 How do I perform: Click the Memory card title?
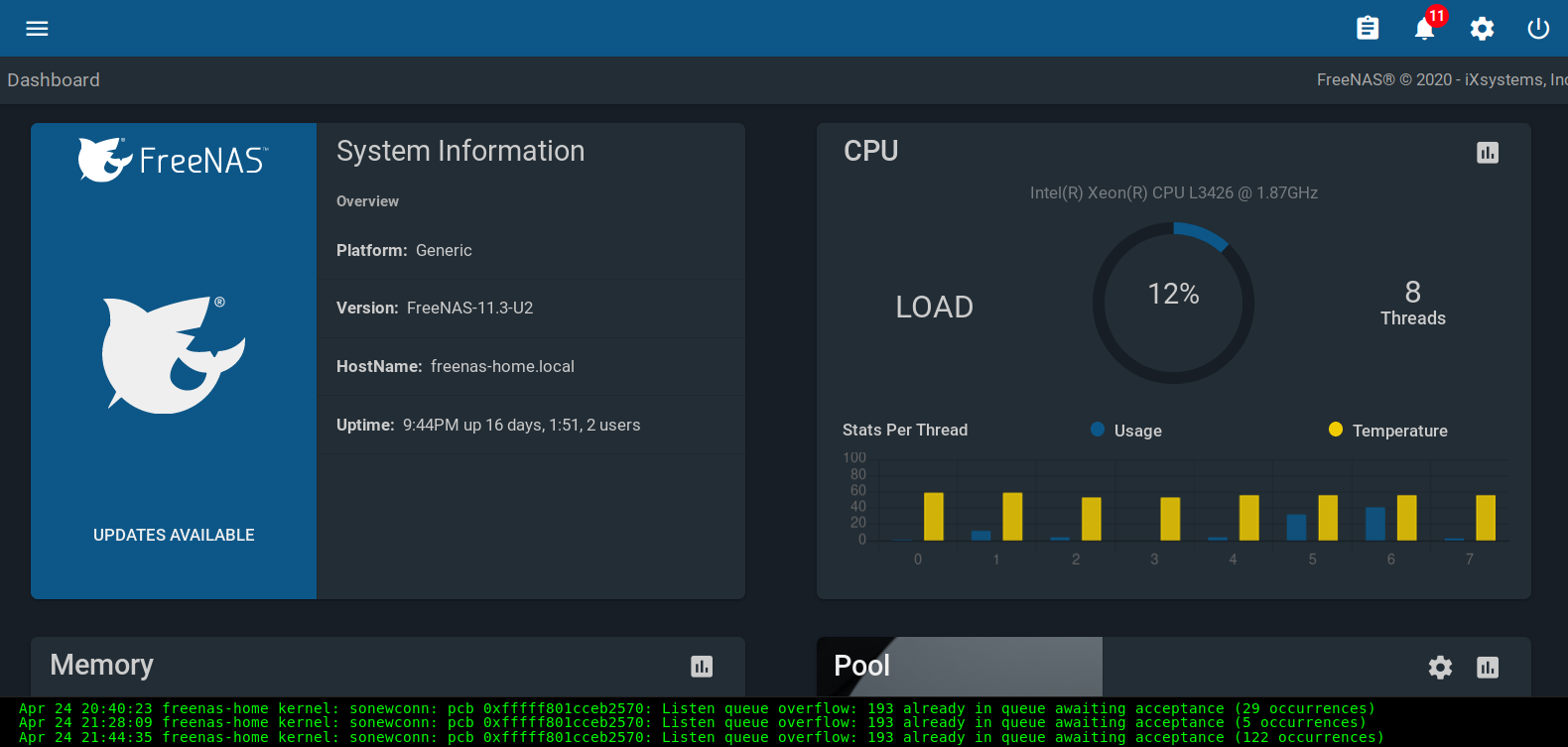[x=102, y=665]
